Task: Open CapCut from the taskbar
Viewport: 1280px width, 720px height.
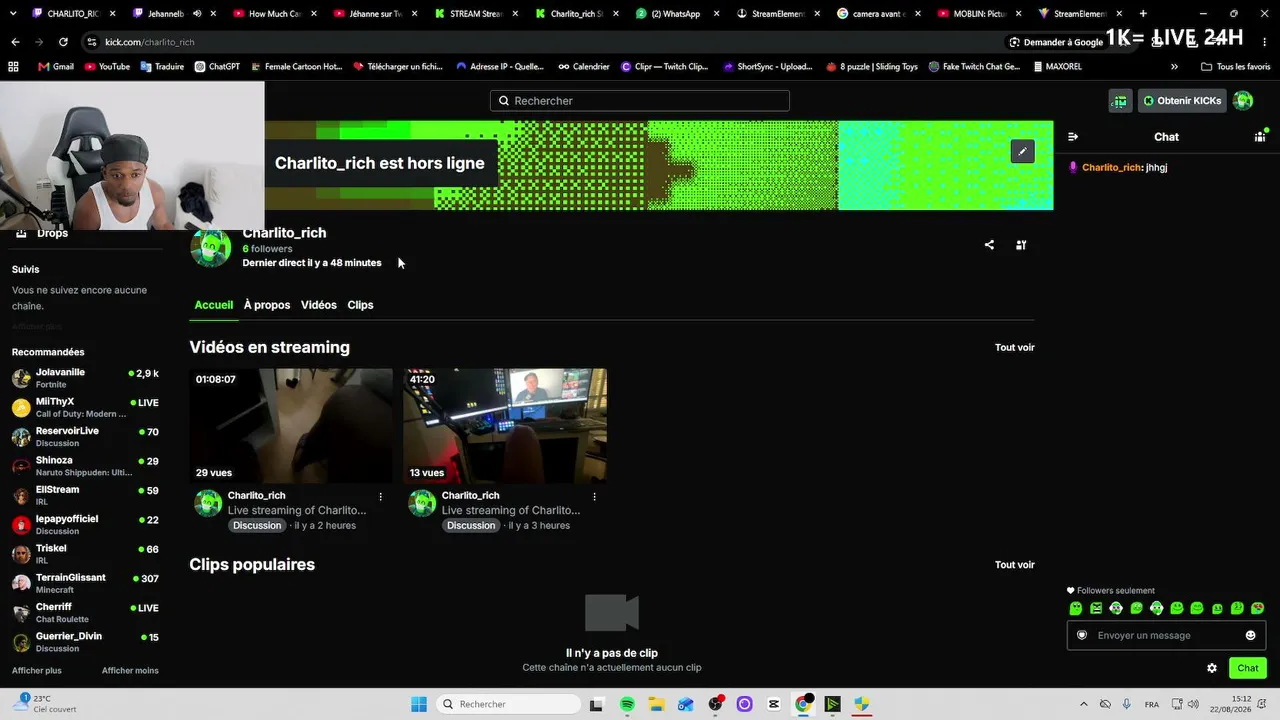Action: 774,704
